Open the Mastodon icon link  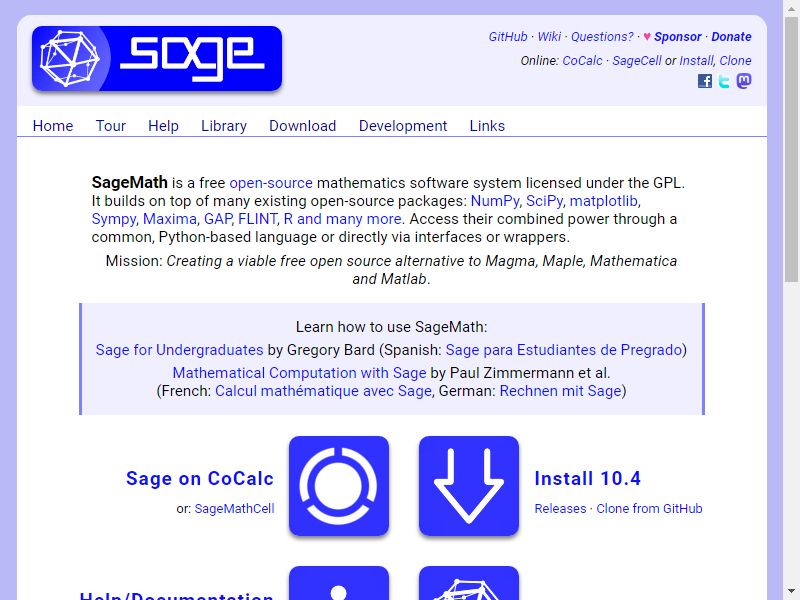pos(744,81)
